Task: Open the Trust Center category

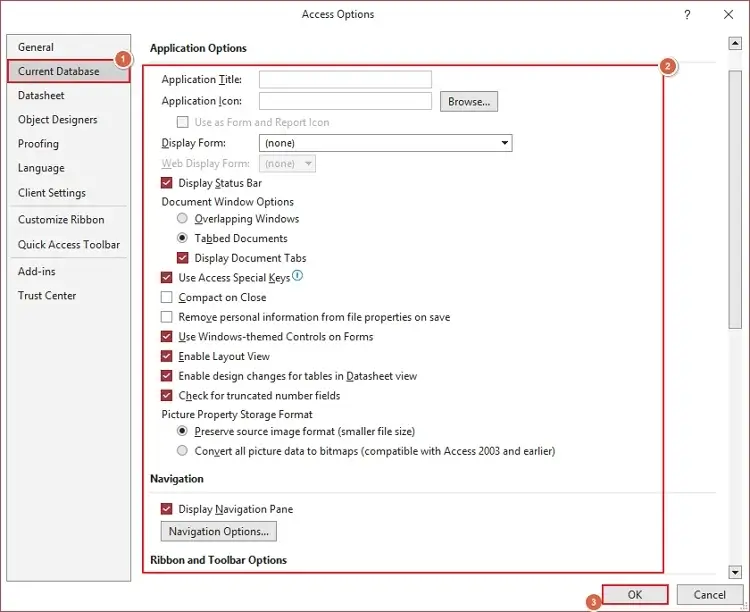Action: click(69, 296)
